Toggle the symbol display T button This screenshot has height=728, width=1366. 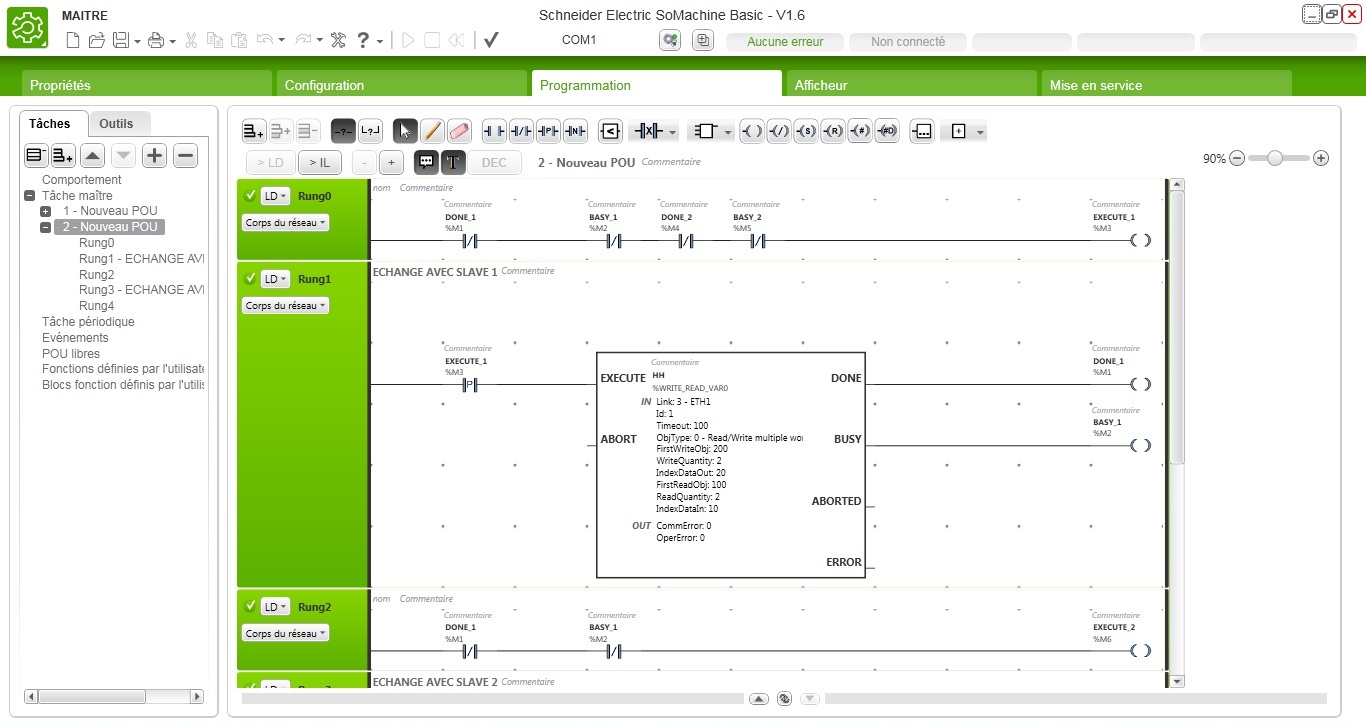453,162
